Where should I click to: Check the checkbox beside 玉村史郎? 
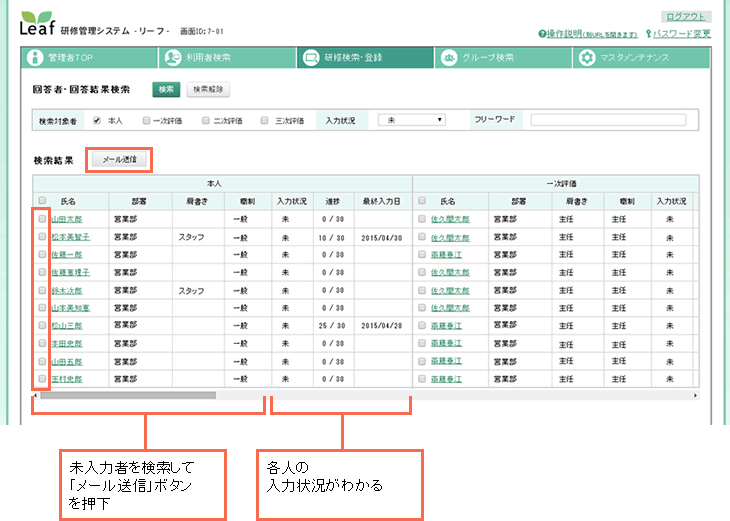[x=42, y=379]
